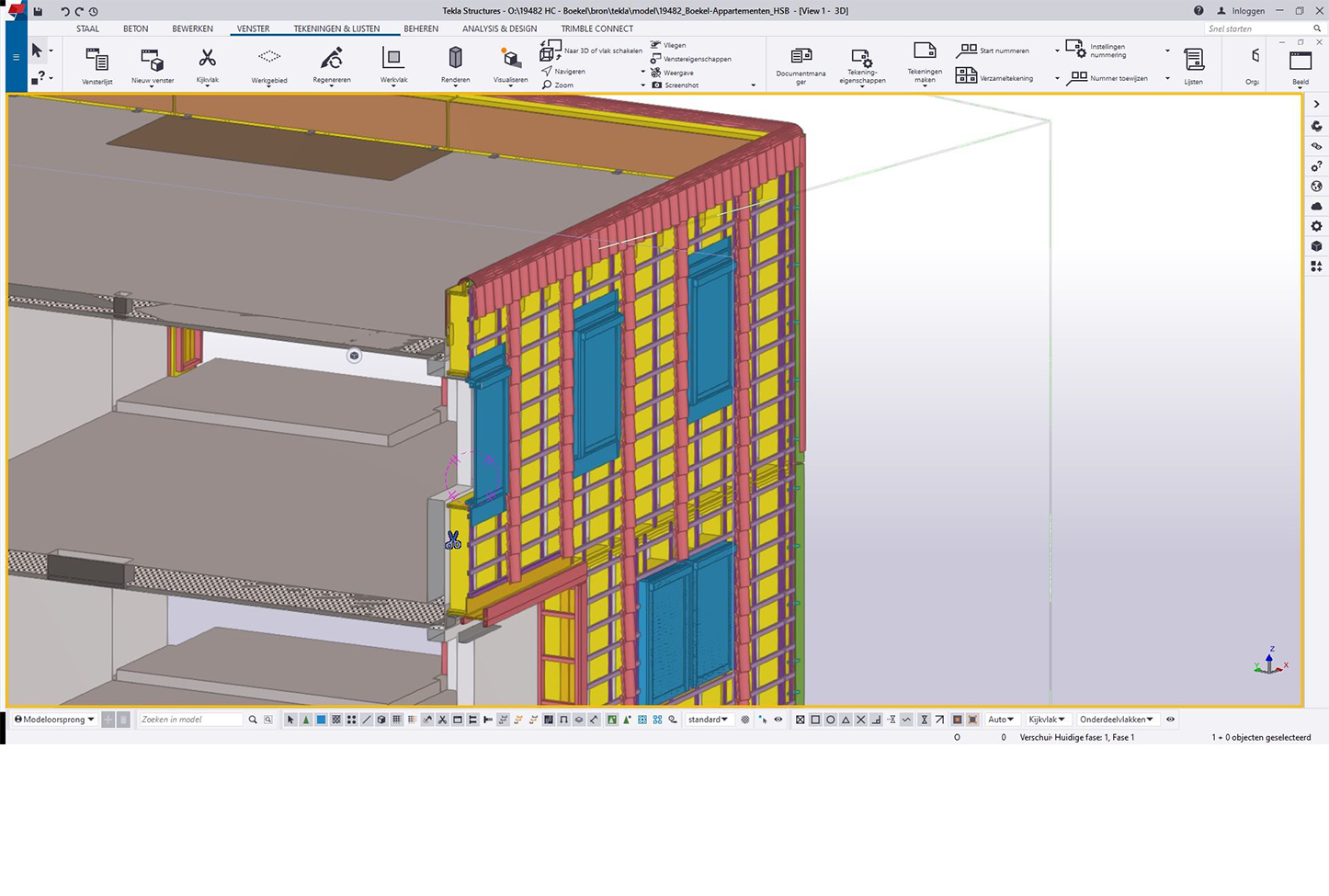Open the standard selection filter dropdown

pyautogui.click(x=708, y=720)
